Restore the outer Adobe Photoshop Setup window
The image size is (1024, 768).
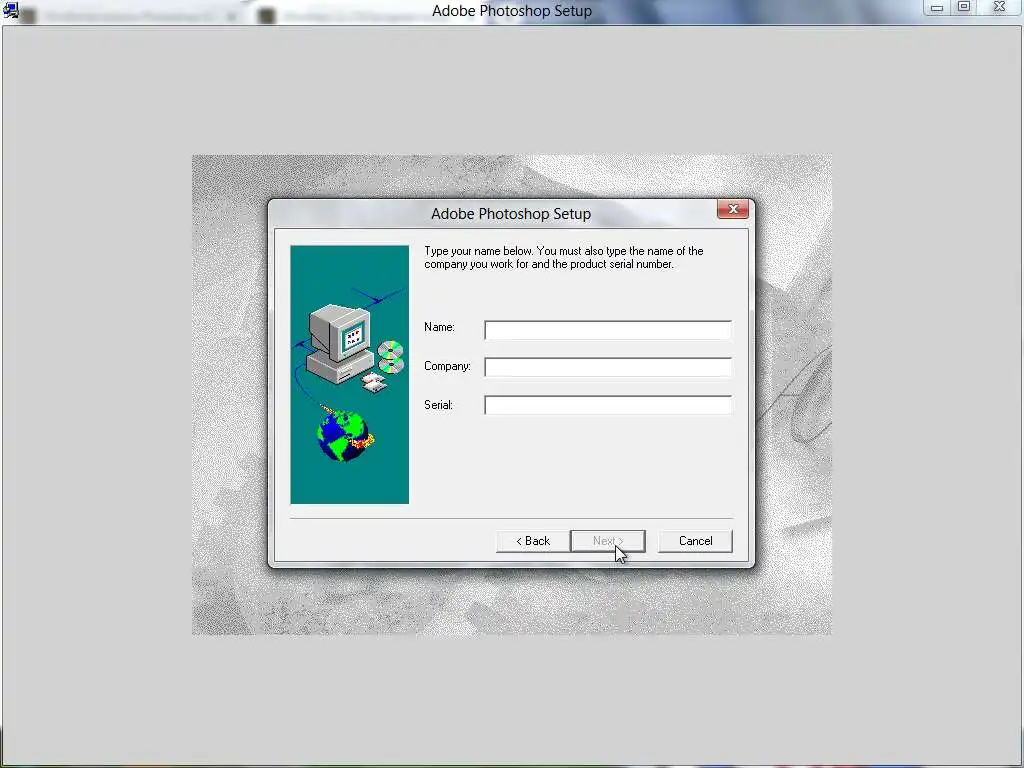pos(964,7)
